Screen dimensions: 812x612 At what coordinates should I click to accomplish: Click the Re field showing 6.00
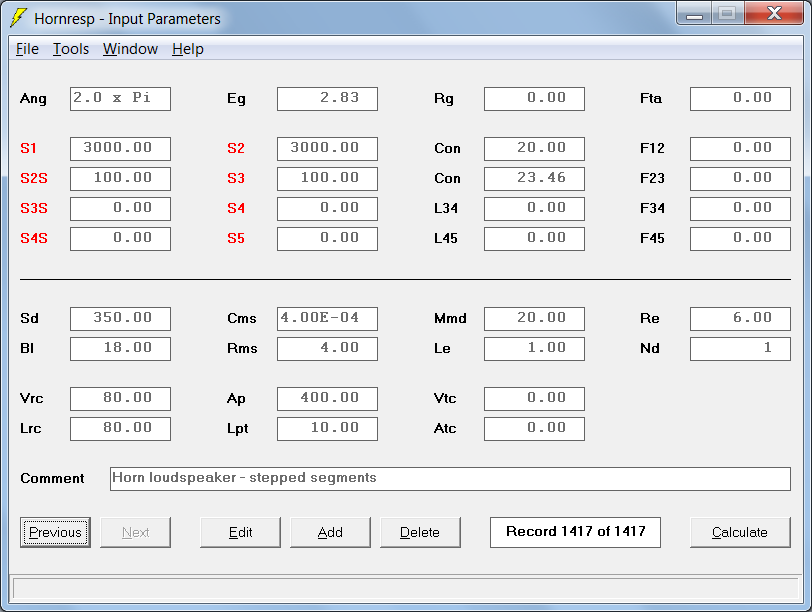pos(740,318)
